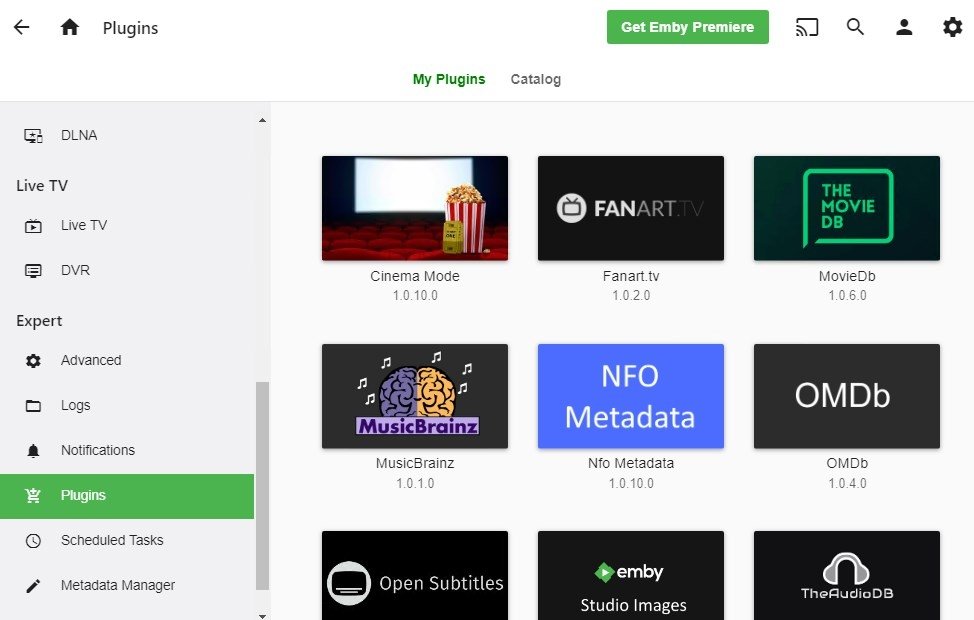Click MovieDb version 1.0.6.0

pos(847,296)
